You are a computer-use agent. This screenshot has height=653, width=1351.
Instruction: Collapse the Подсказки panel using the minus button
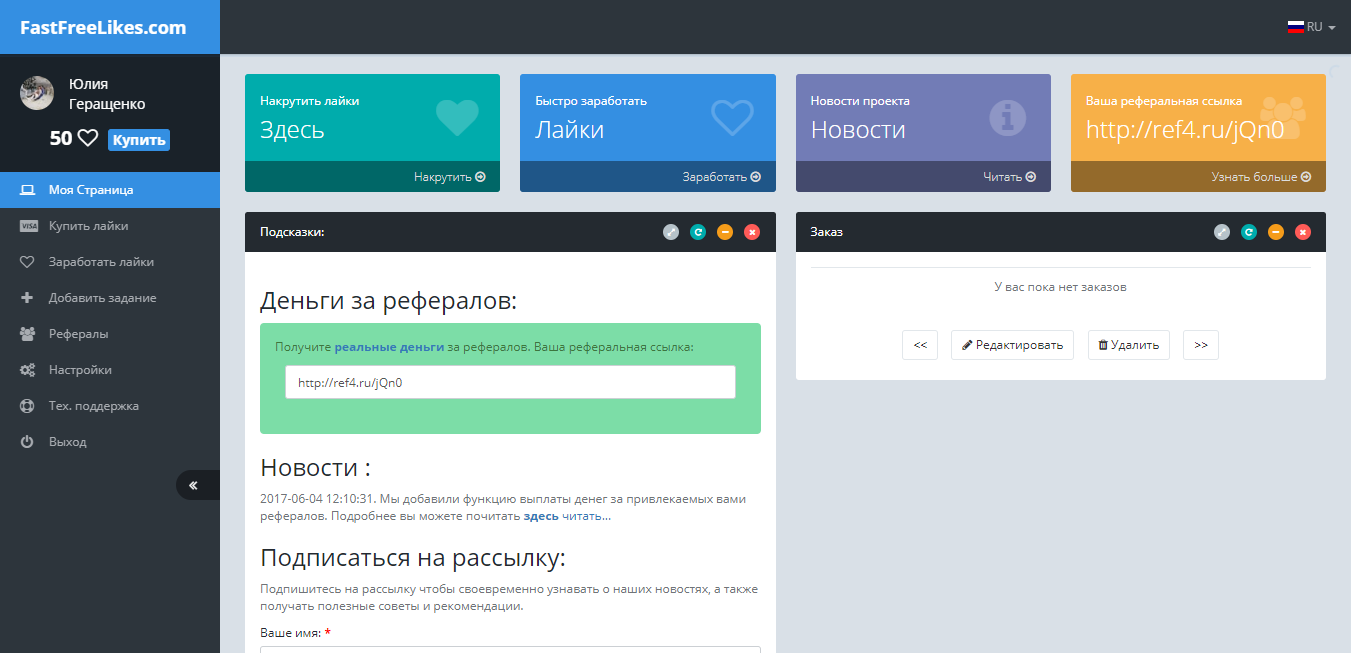tap(725, 231)
